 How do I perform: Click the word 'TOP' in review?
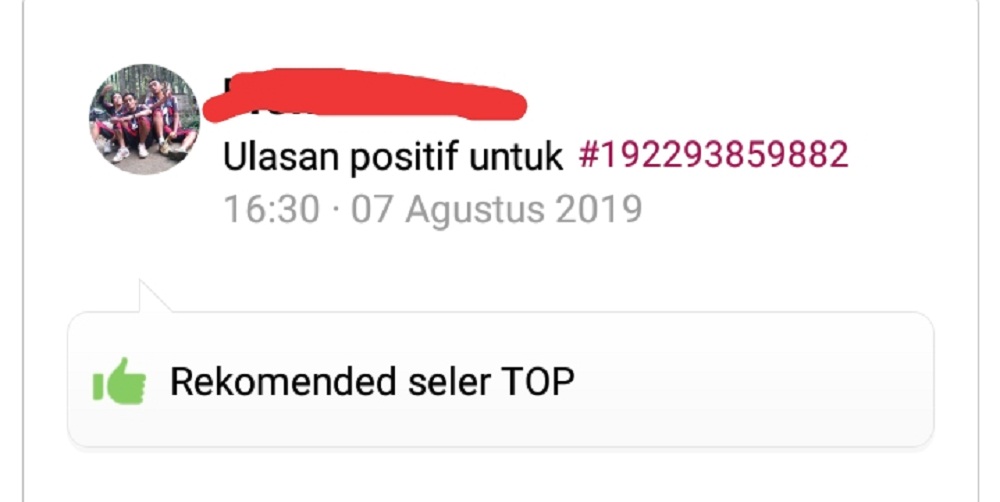[x=538, y=382]
